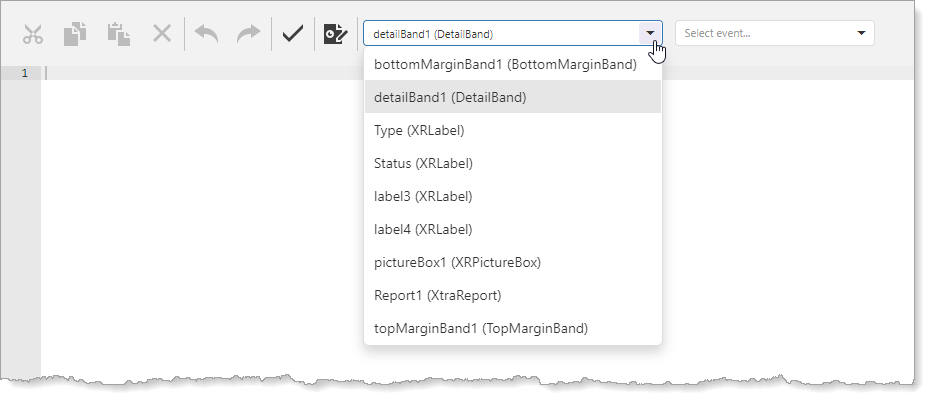Select label4 (XRLabel) entry

pos(513,229)
